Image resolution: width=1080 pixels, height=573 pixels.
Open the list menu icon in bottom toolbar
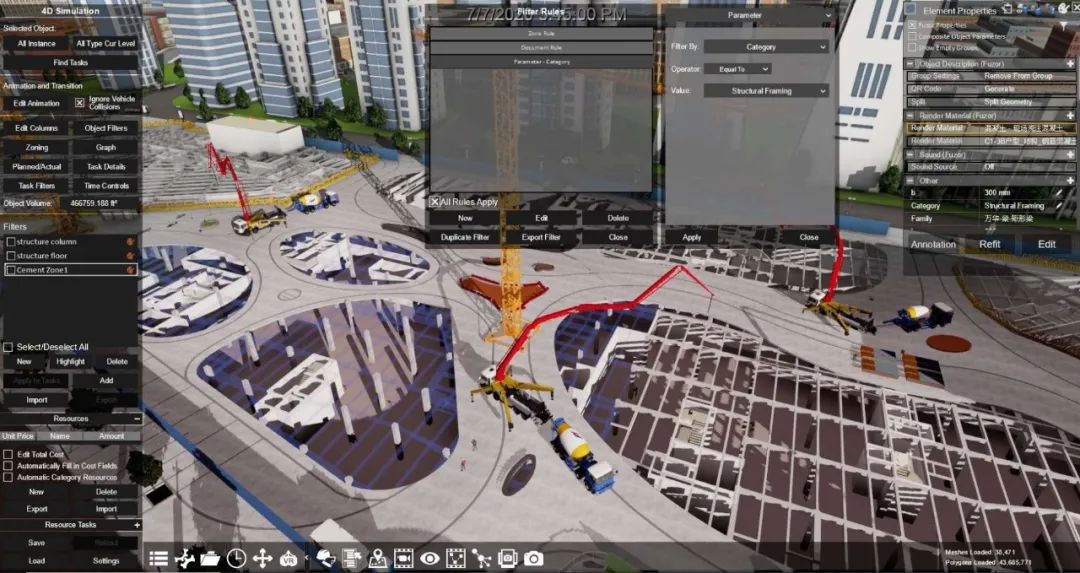click(x=158, y=559)
